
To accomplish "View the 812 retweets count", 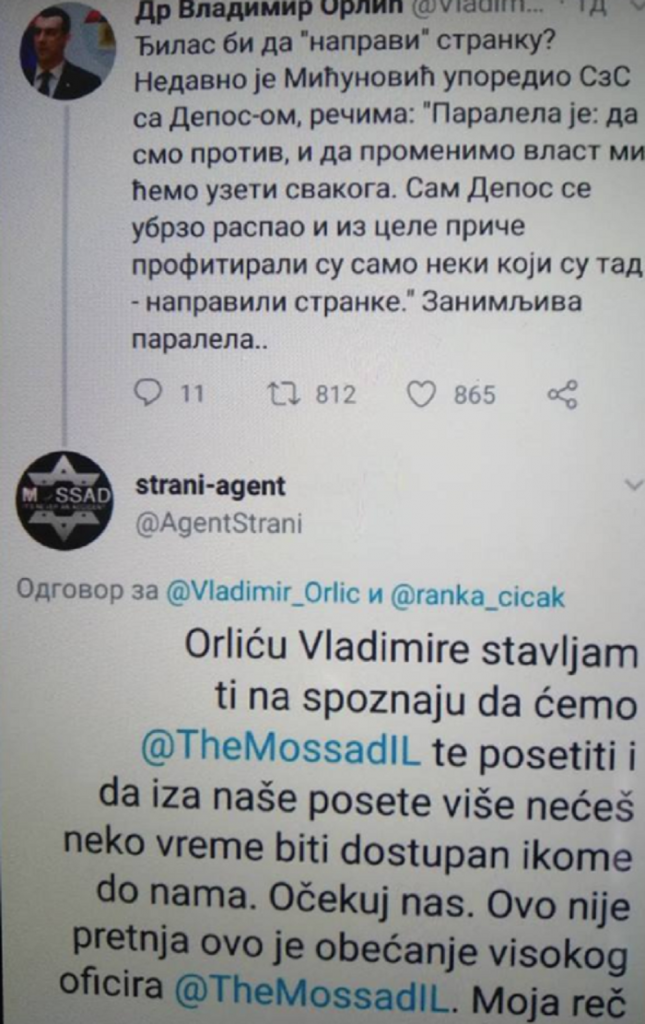I will point(336,394).
